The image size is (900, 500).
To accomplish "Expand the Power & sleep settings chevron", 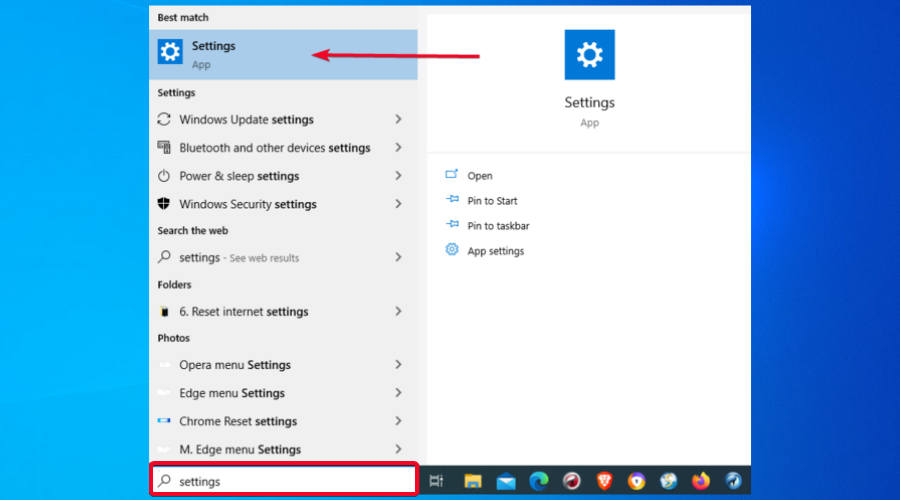I will 398,176.
